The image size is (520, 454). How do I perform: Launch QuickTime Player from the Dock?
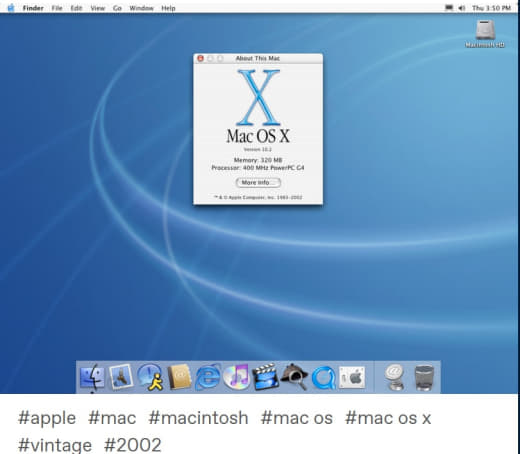coord(323,378)
